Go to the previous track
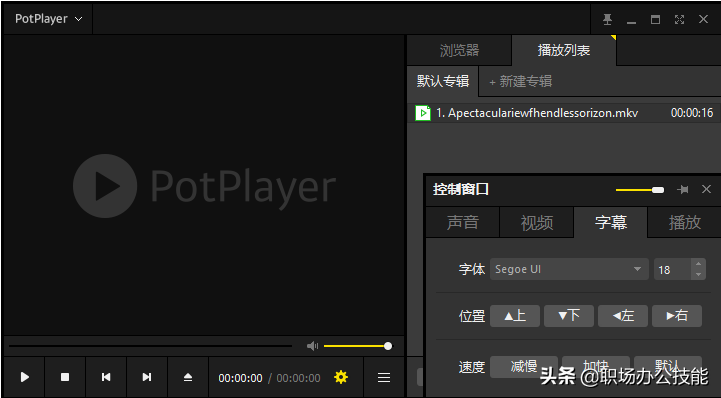 (x=106, y=377)
